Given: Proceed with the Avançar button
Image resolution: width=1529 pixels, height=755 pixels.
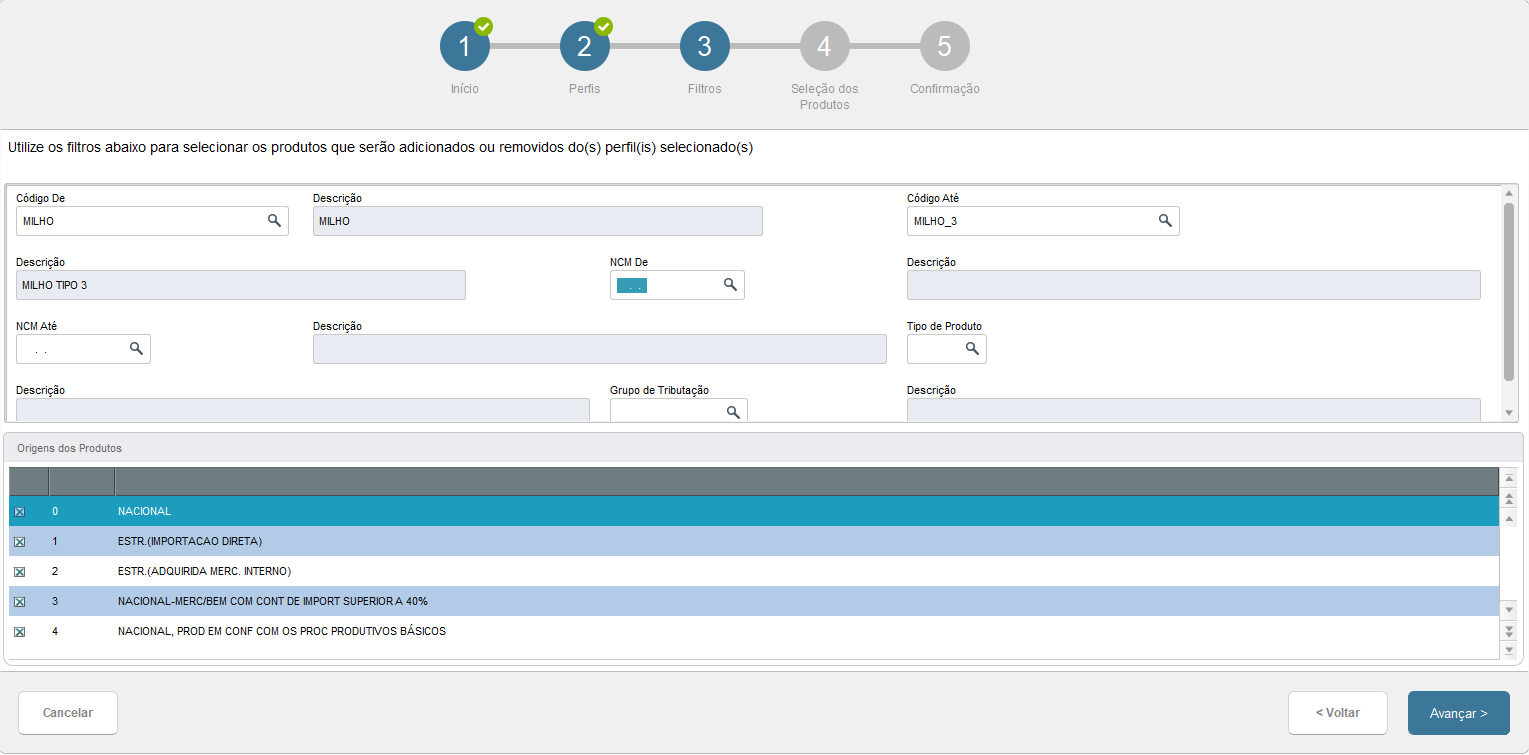Looking at the screenshot, I should point(1459,713).
